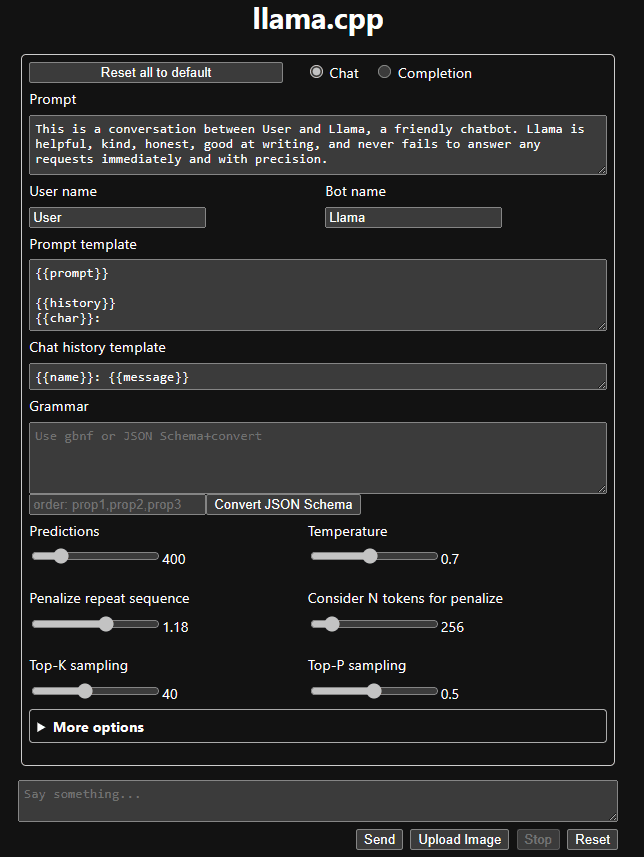
Task: Select the Chat radio button
Action: pos(317,72)
